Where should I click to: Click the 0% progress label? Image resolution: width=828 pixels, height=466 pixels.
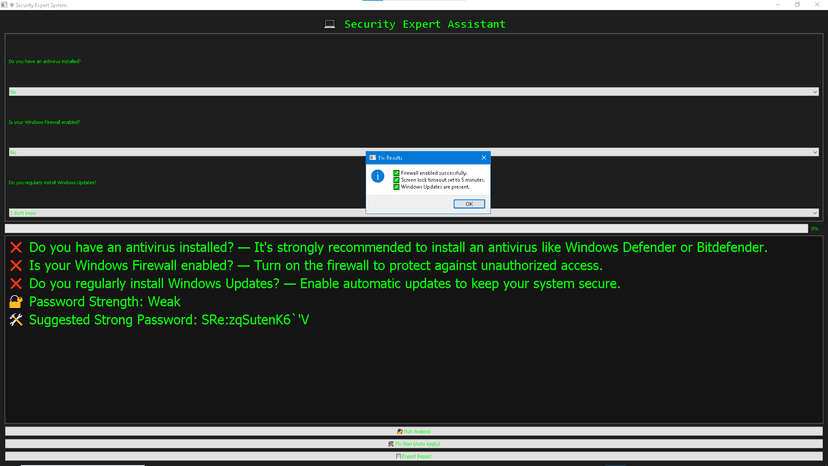click(x=815, y=229)
